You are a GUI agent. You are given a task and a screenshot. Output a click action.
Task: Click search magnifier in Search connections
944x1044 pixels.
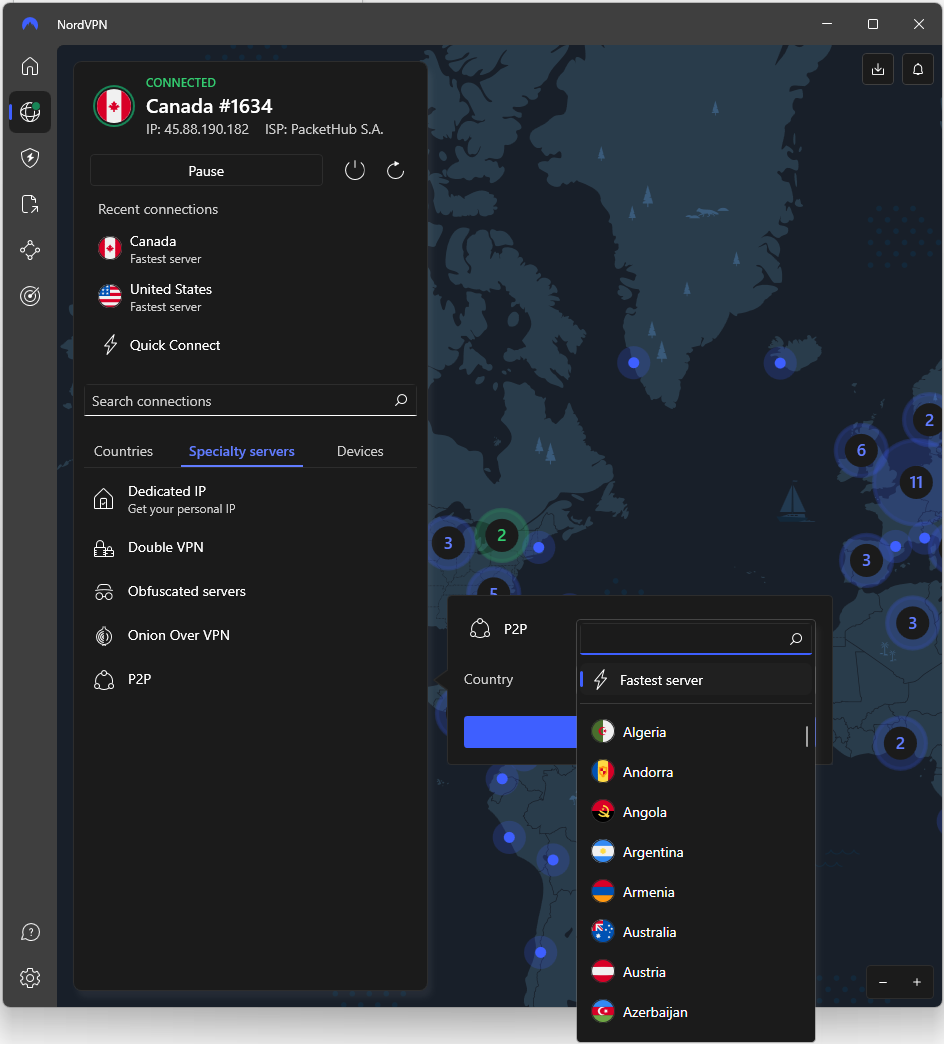401,400
